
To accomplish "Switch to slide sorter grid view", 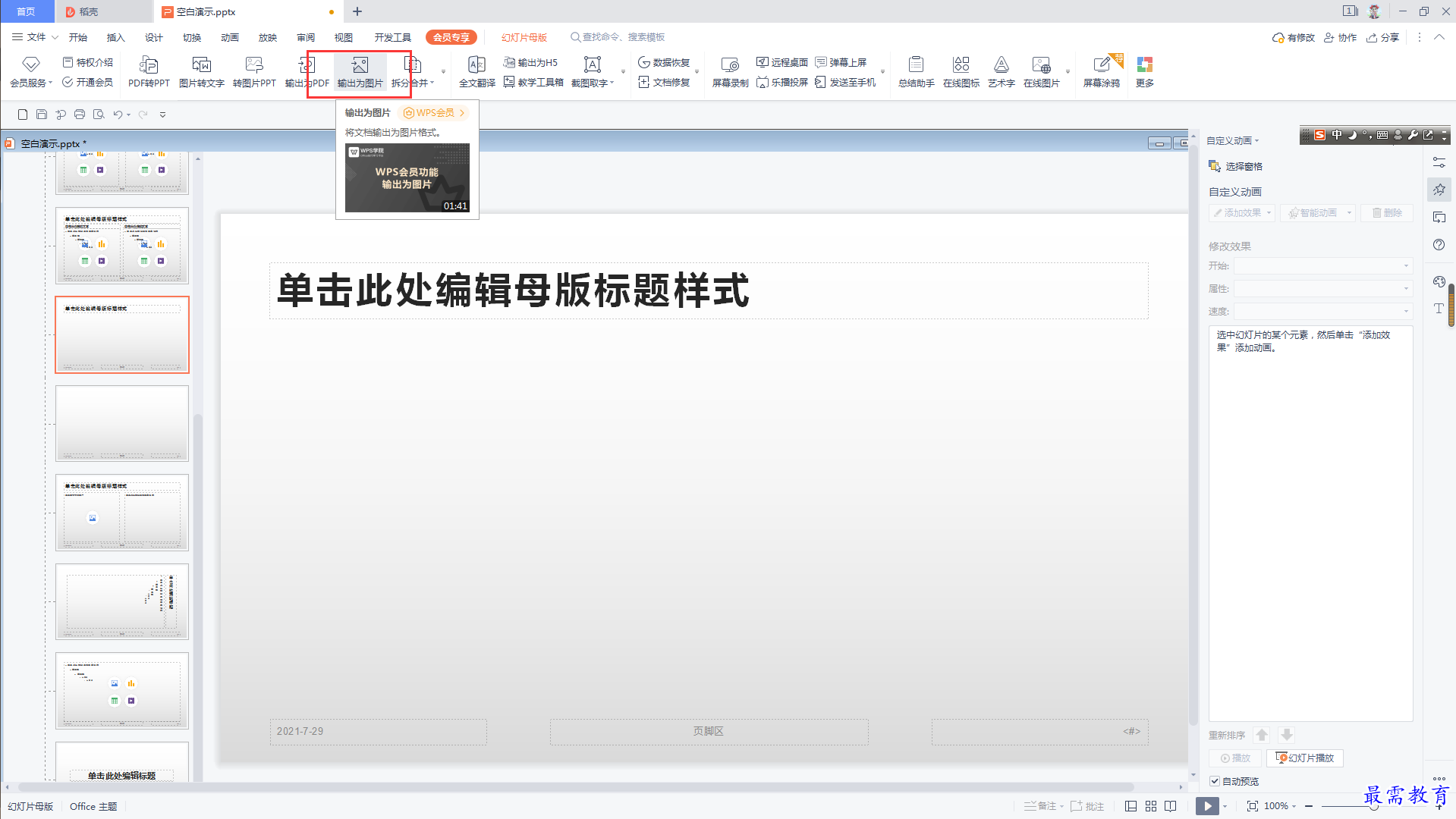I will pos(1151,806).
